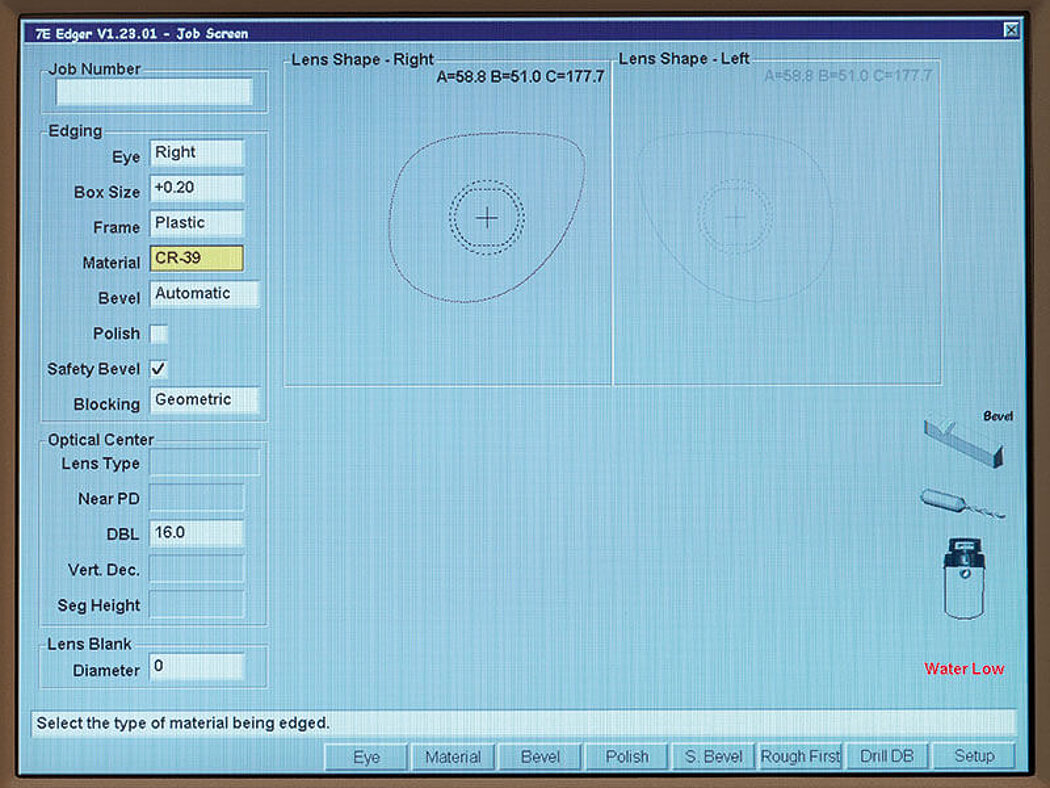The image size is (1050, 788).
Task: Click the Polish button in bottom bar
Action: point(627,757)
